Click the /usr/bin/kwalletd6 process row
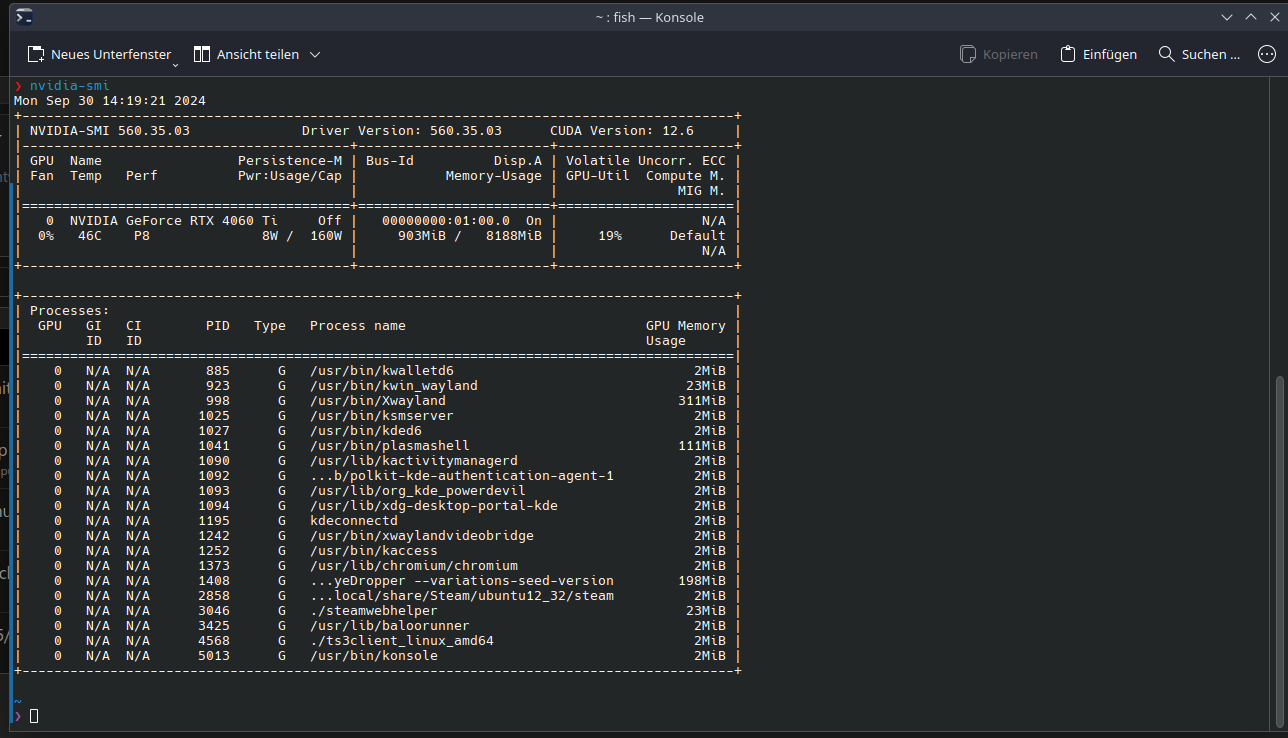The width and height of the screenshot is (1288, 738). [x=377, y=371]
